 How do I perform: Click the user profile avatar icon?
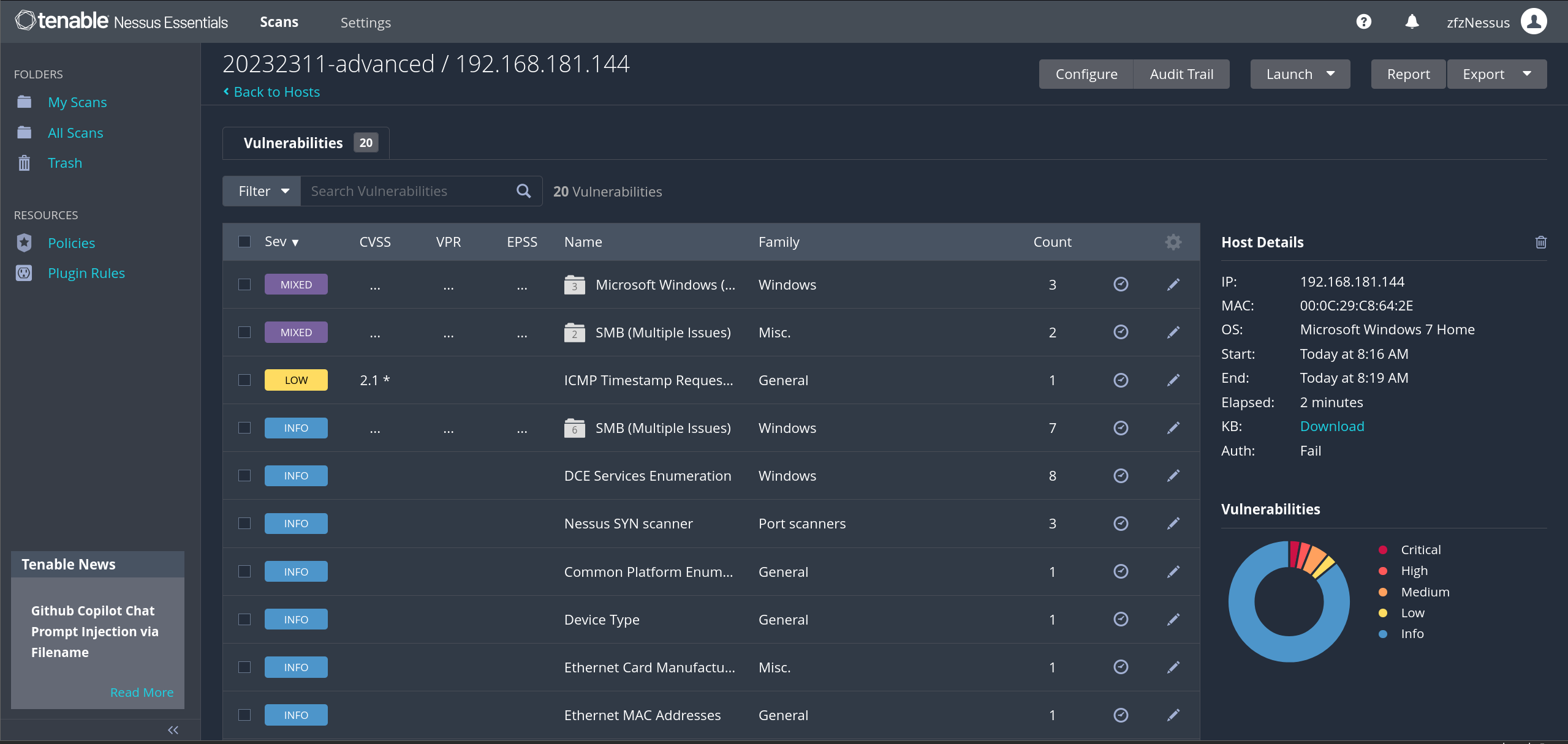point(1534,22)
